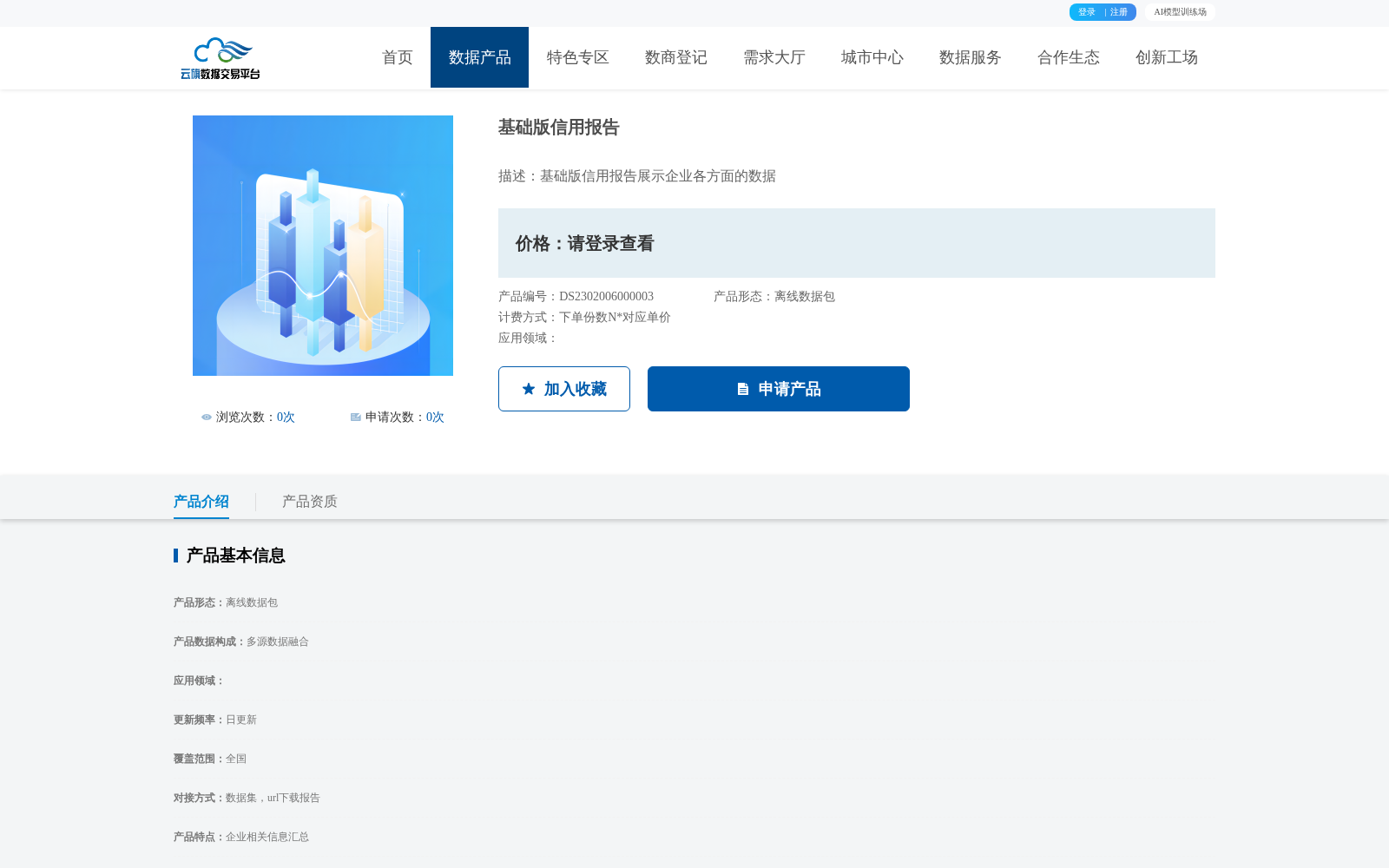Click 覆盖范围:全国 row
The height and width of the screenshot is (868, 1389).
pyautogui.click(x=210, y=759)
